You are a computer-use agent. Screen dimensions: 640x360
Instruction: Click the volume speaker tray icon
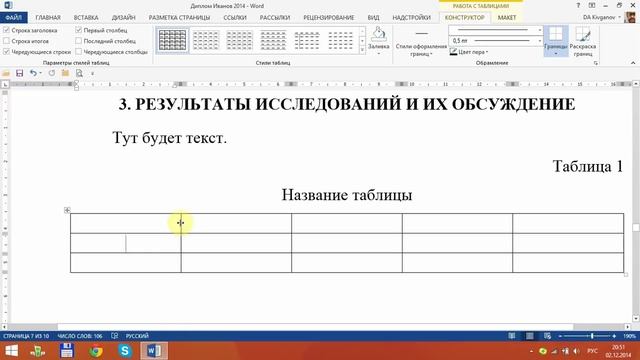576,351
